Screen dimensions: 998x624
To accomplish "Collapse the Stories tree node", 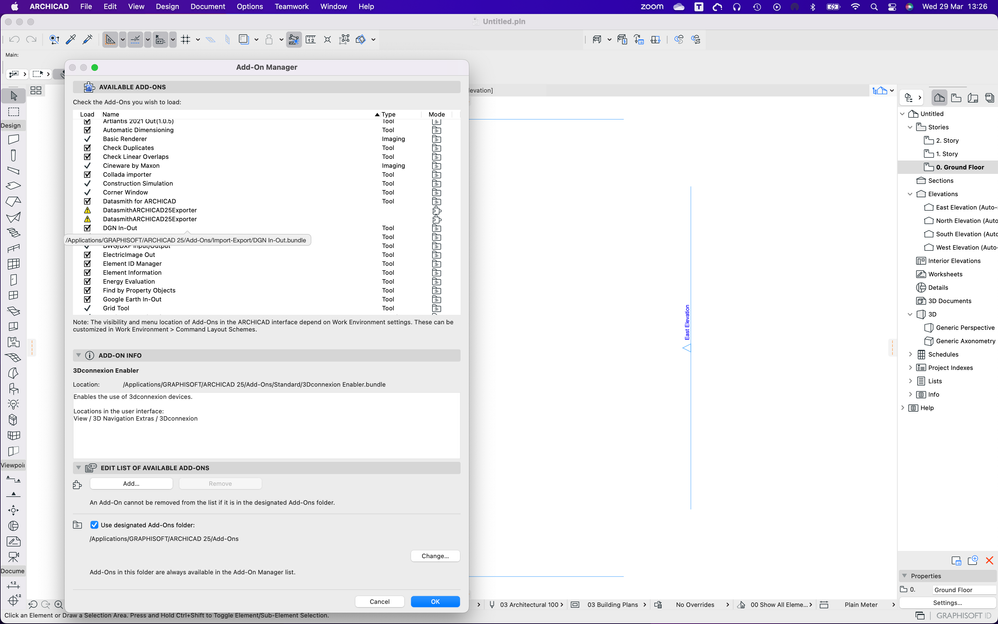I will pyautogui.click(x=910, y=127).
